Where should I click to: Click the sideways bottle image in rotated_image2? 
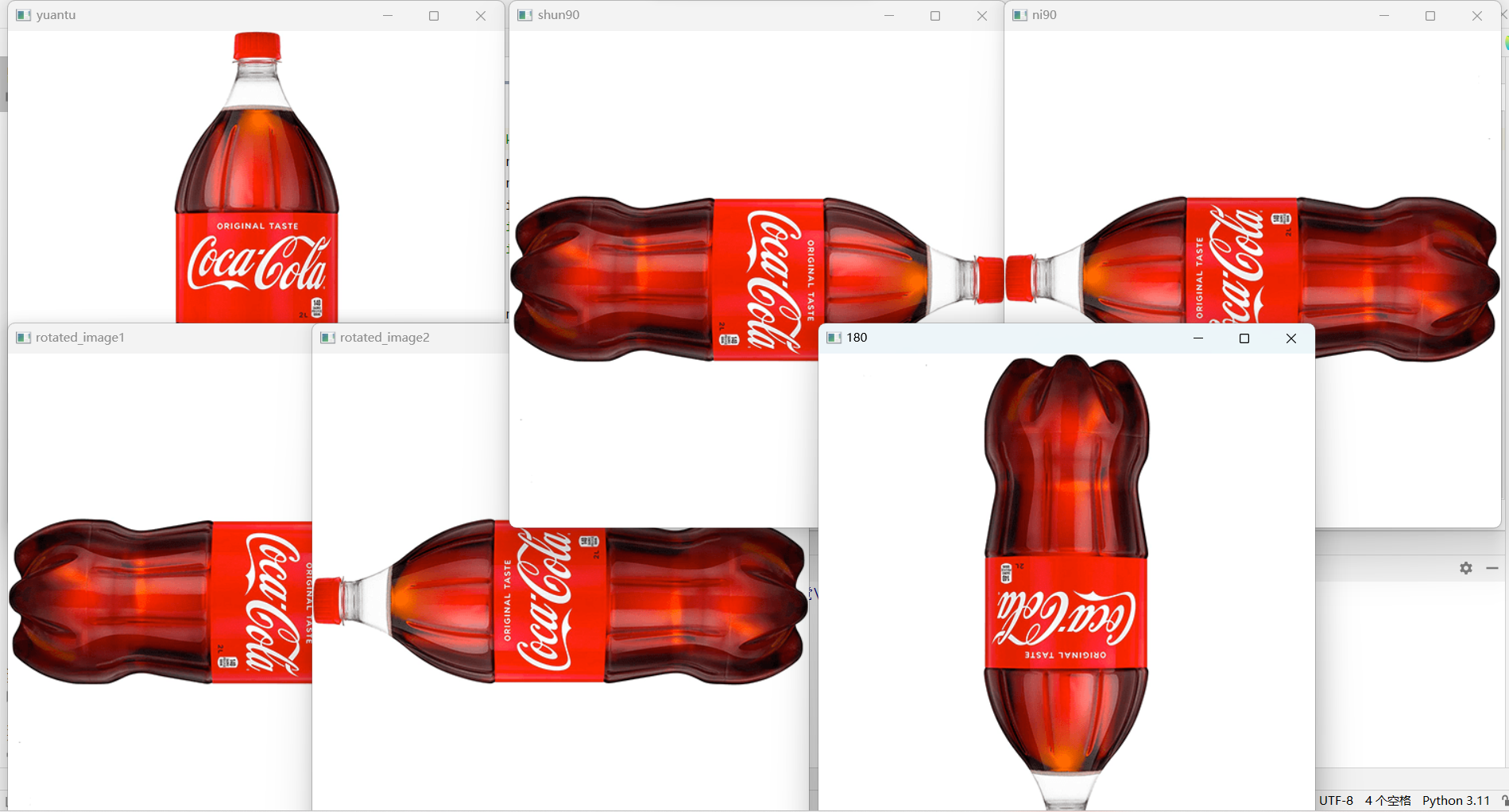561,601
